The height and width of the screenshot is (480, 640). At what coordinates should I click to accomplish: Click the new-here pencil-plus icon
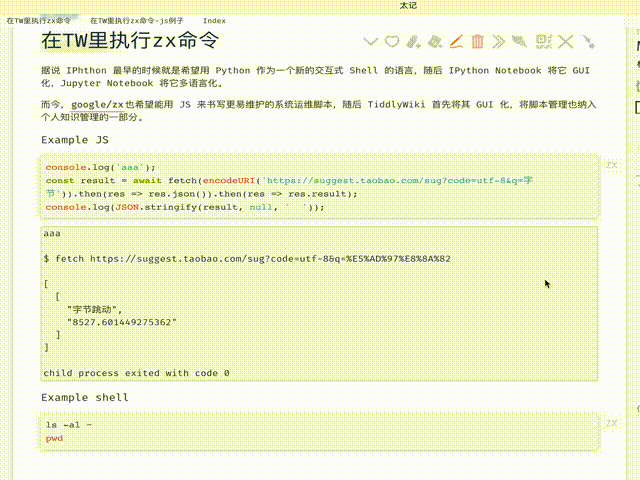click(x=413, y=42)
